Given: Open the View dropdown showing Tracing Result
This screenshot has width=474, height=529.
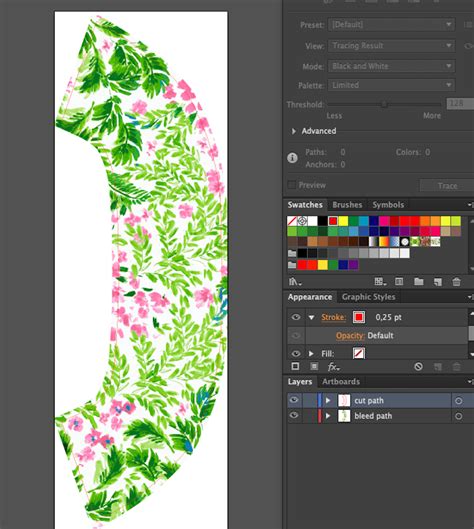Looking at the screenshot, I should 391,46.
